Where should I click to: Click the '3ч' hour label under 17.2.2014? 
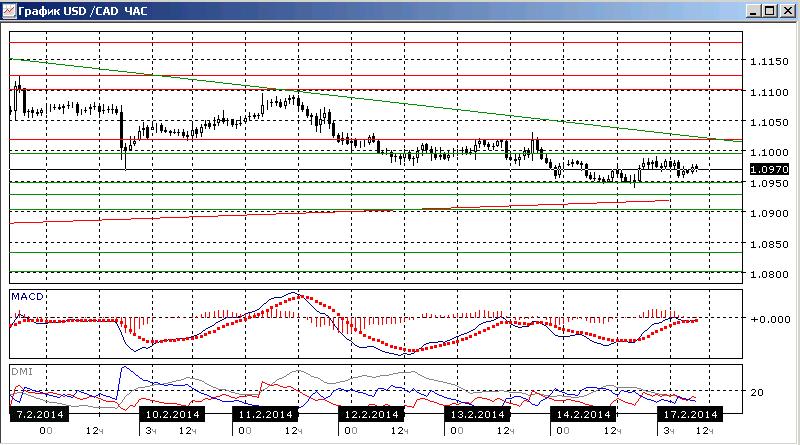coord(669,431)
